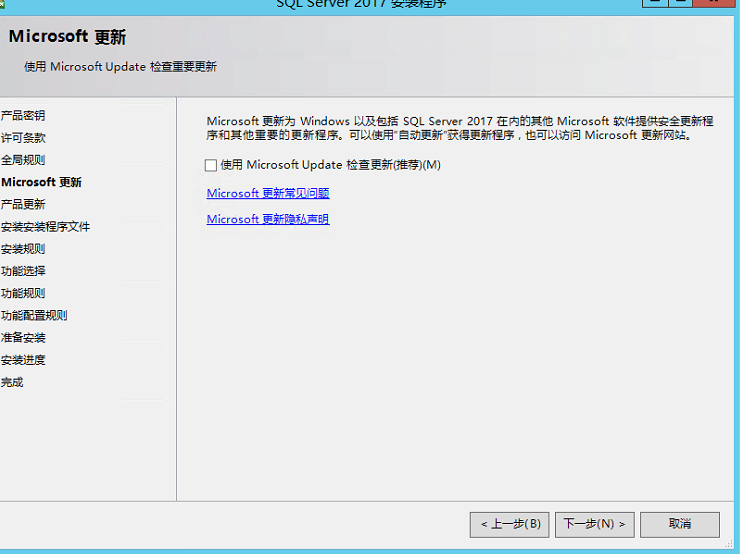Select 功能配置规则 step in sidebar
740x554 pixels.
34,315
